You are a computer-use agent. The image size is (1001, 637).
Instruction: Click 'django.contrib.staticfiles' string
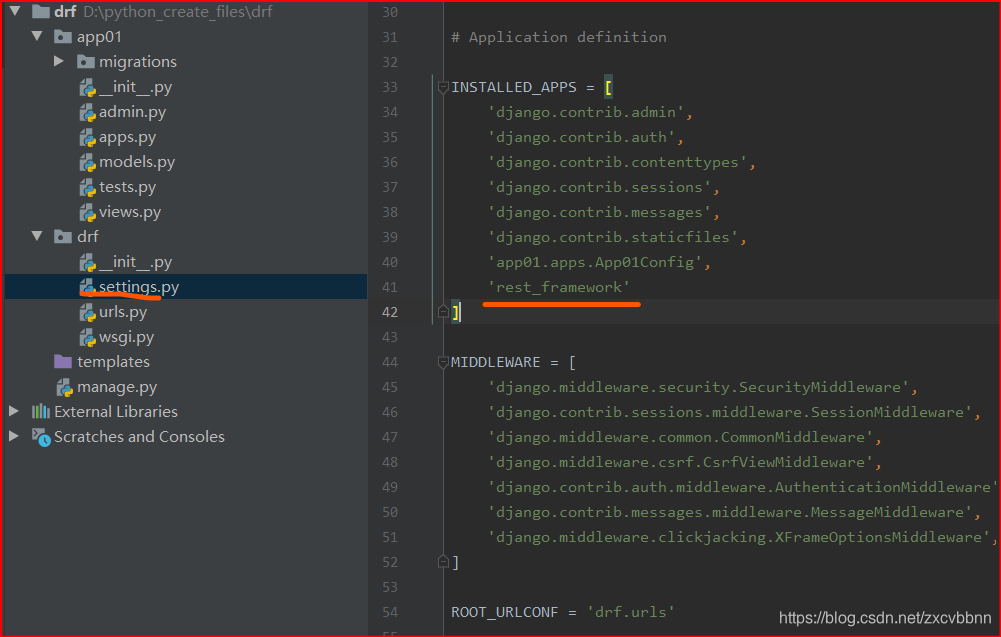click(613, 237)
